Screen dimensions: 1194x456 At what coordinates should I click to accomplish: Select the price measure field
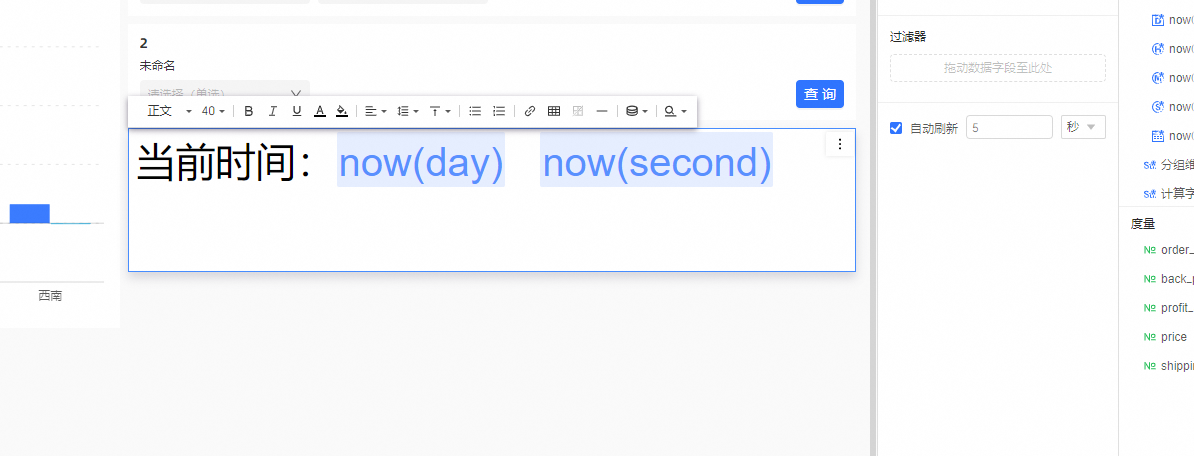tap(1174, 337)
